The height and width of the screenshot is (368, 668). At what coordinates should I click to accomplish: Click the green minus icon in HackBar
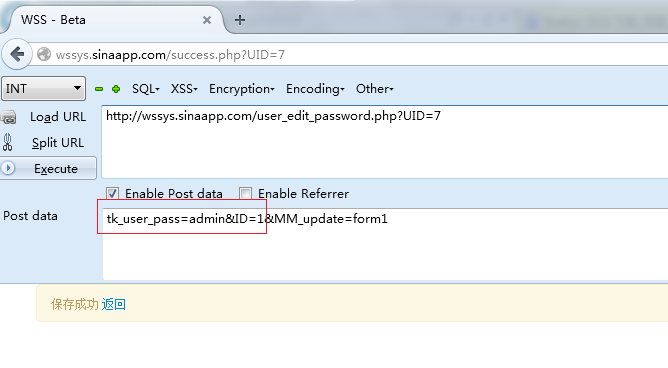[99, 89]
